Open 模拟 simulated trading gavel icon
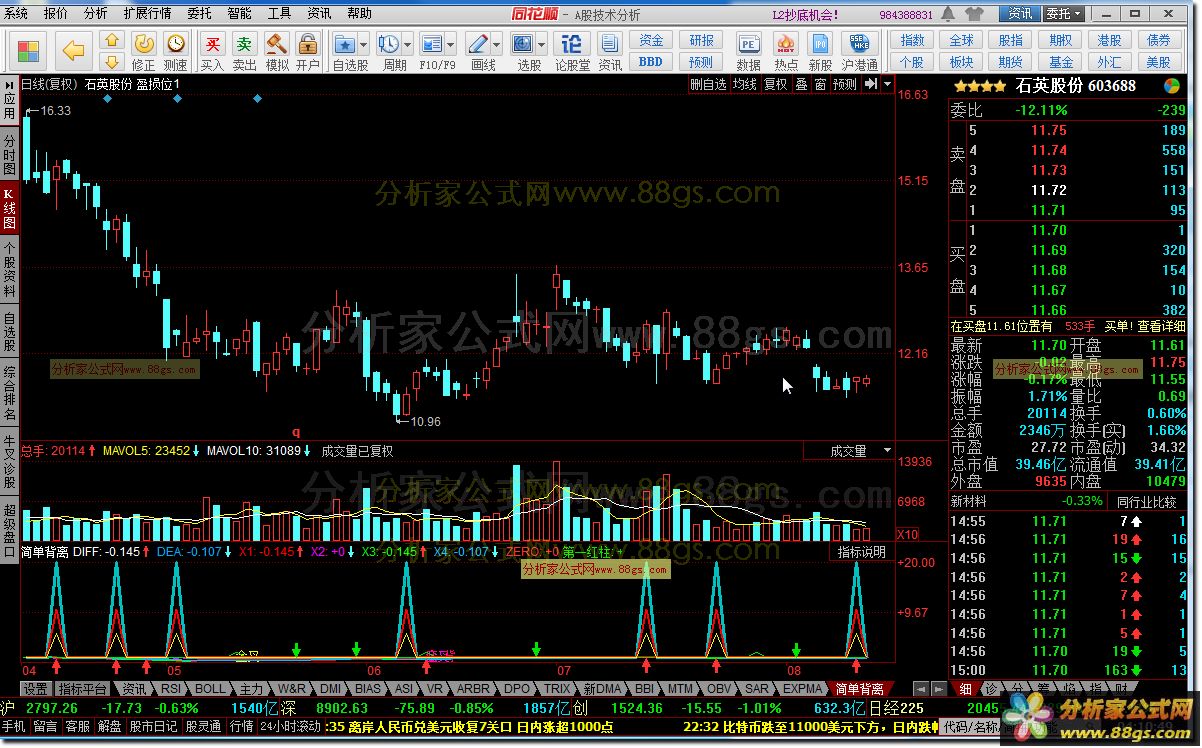1202x748 pixels. coord(277,50)
